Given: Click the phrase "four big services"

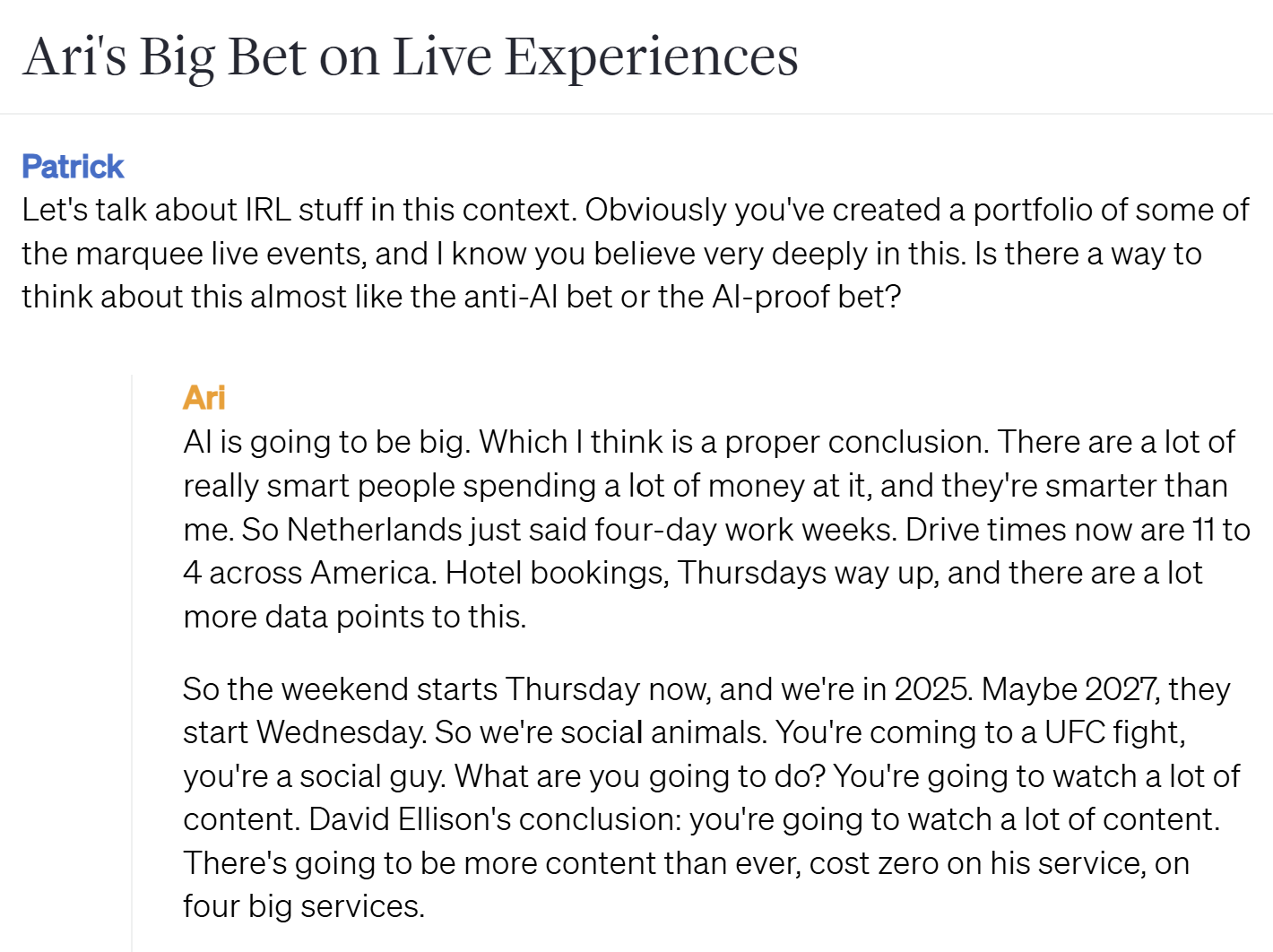Looking at the screenshot, I should click(302, 906).
